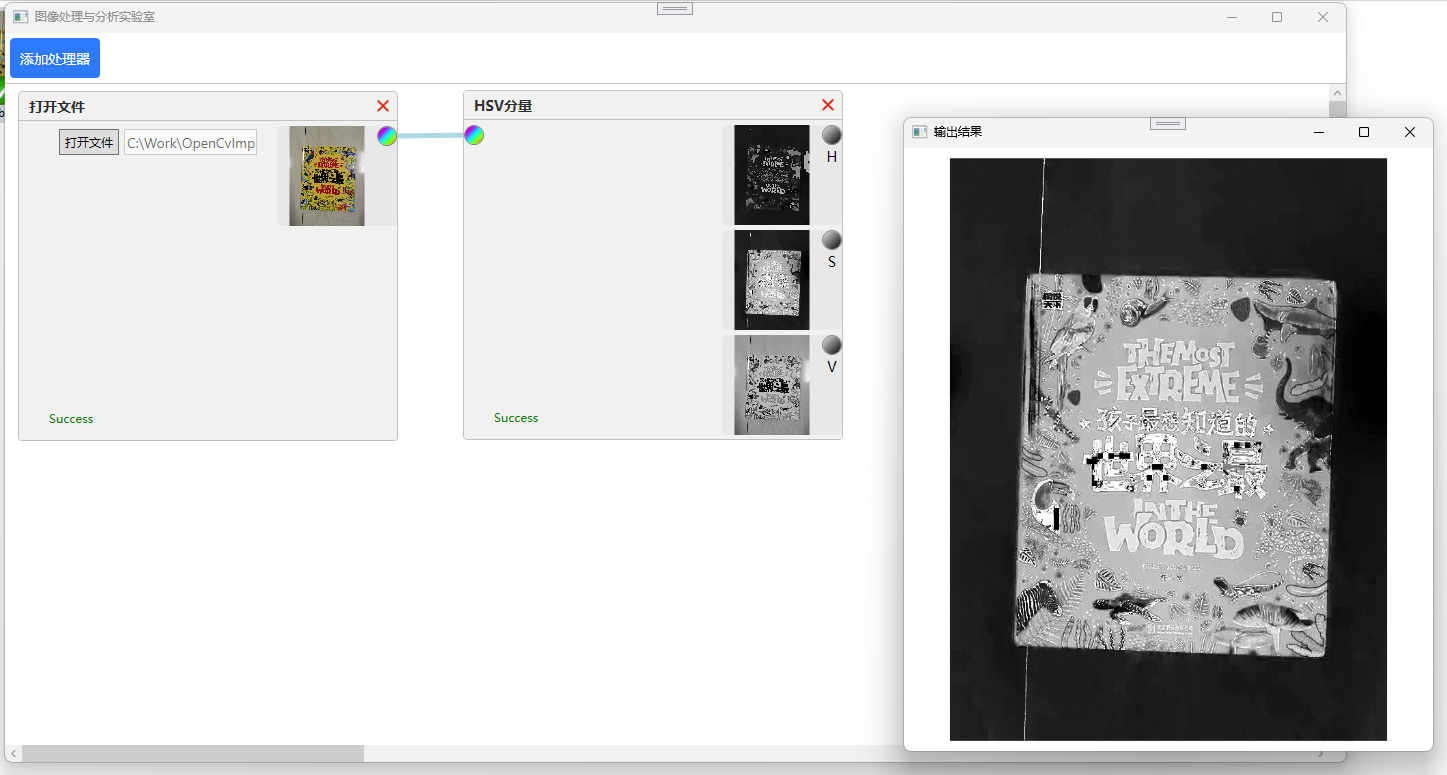The image size is (1447, 775).
Task: Focus the C:\Work\OpenCvImp file path field
Action: tap(191, 142)
